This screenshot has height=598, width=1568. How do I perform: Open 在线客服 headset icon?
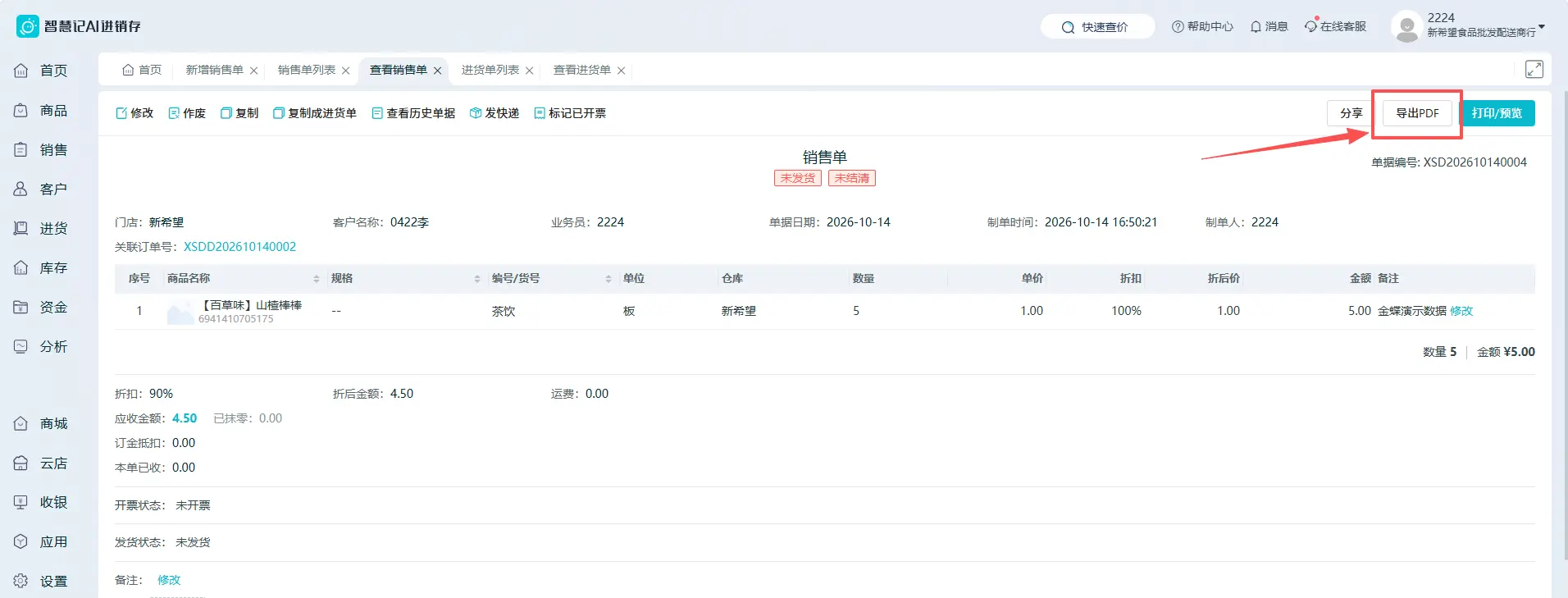[1311, 25]
